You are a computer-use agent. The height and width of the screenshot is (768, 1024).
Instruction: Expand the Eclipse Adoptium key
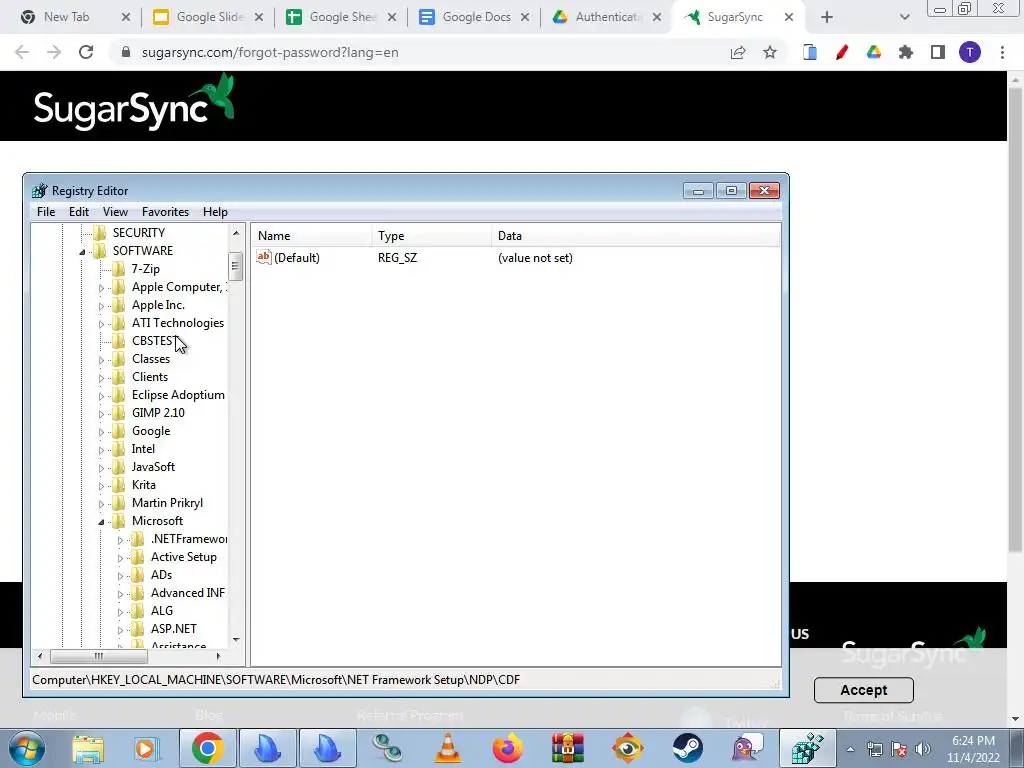click(101, 395)
